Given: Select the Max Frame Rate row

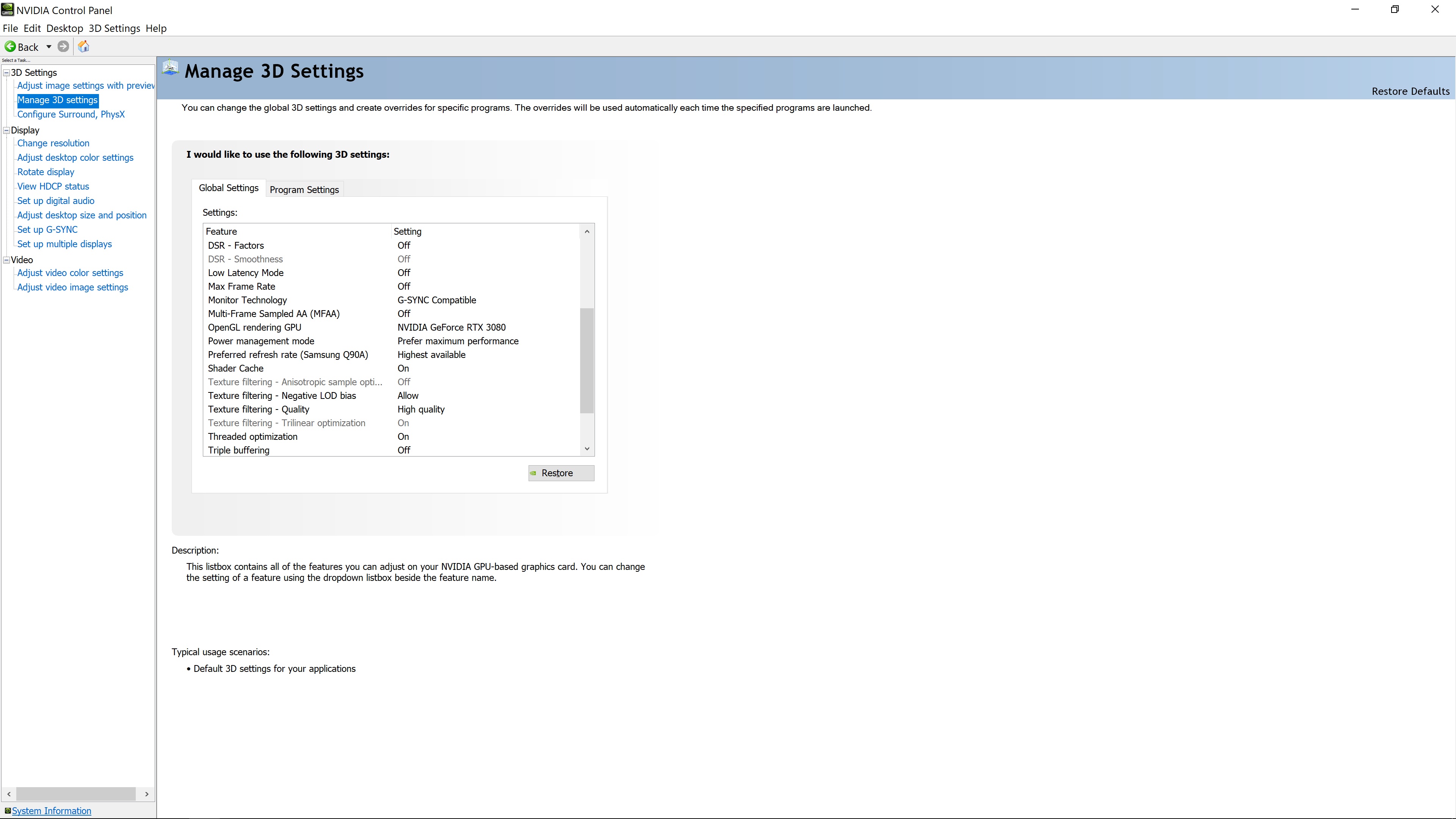Looking at the screenshot, I should pos(392,287).
